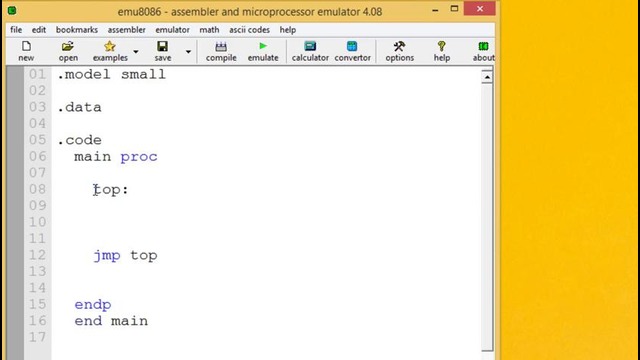This screenshot has width=640, height=360.
Task: Click the emu8086 title bar app icon
Action: click(x=12, y=11)
